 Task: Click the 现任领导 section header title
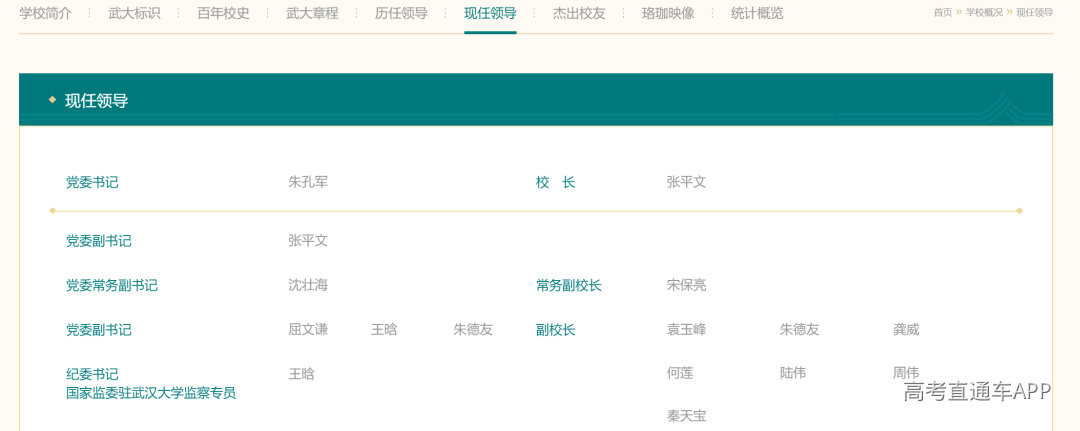pyautogui.click(x=96, y=101)
